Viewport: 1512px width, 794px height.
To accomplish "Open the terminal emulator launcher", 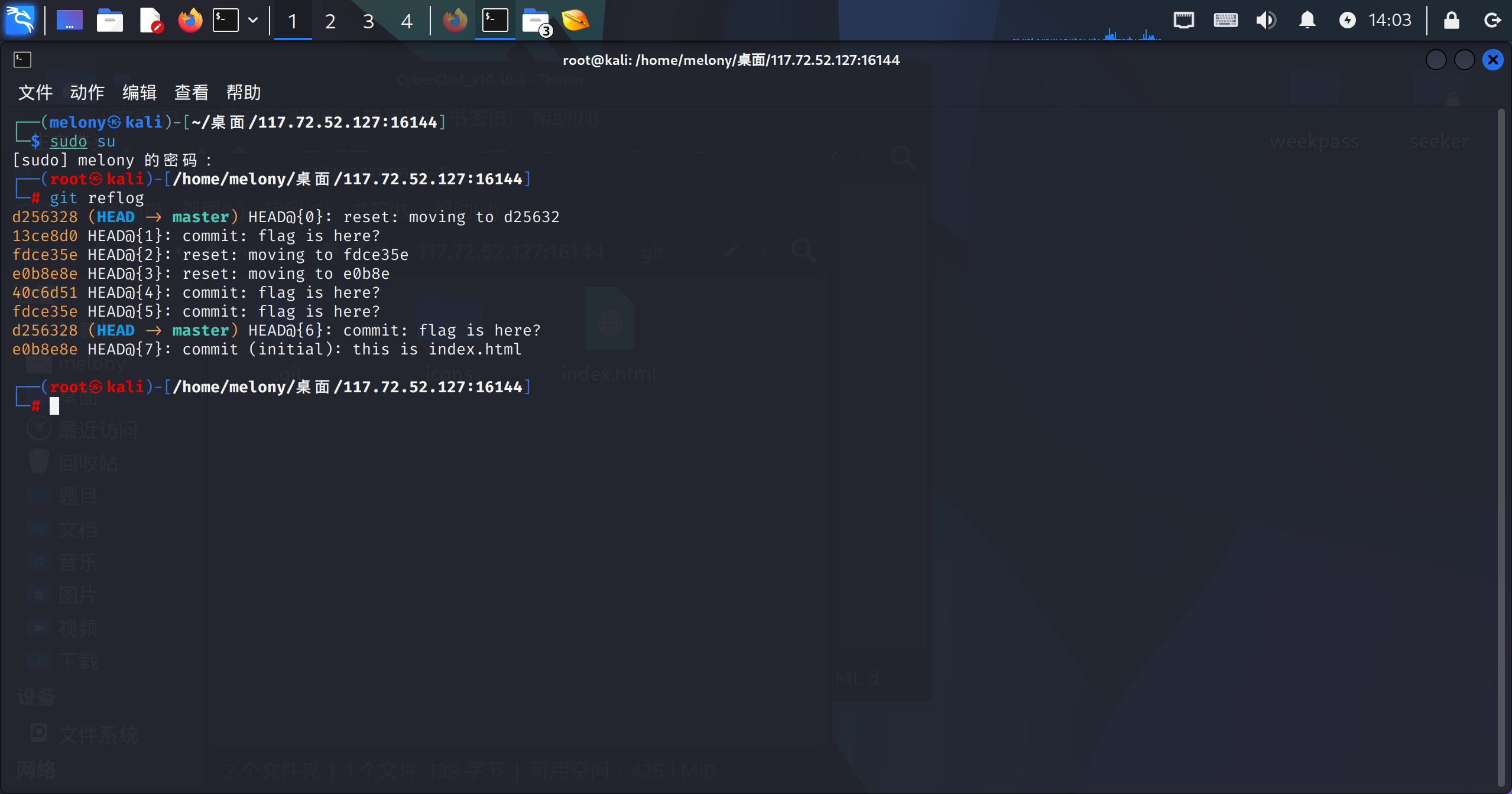I will [x=226, y=21].
